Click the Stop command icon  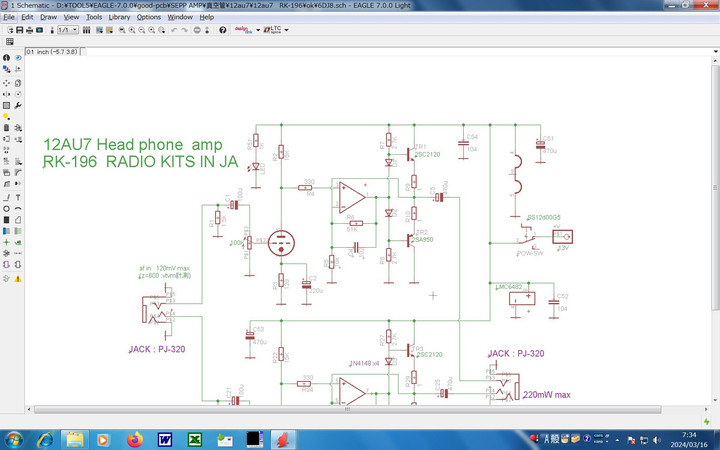click(x=197, y=30)
